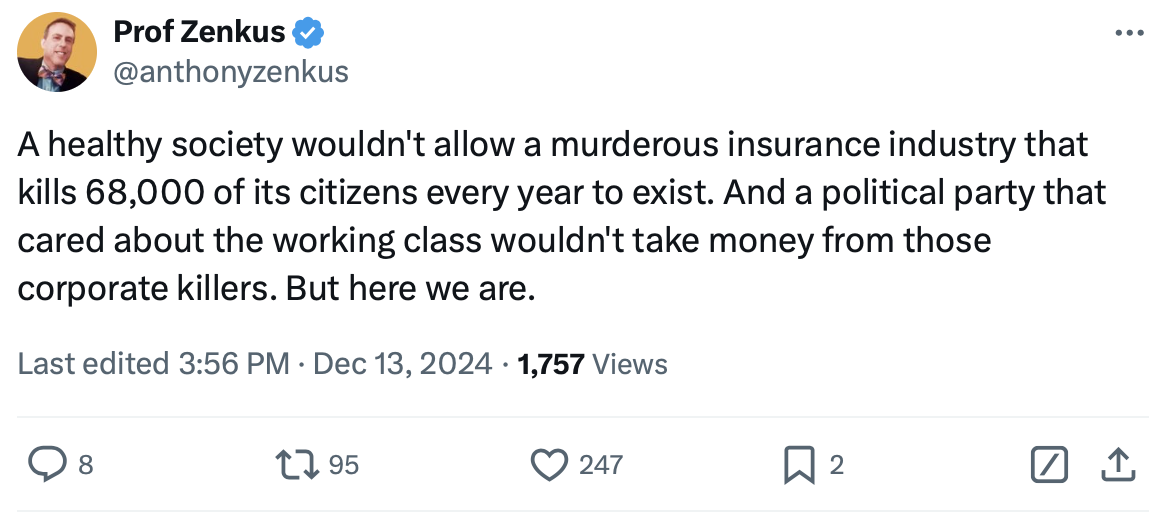This screenshot has height=524, width=1170.
Task: Click the blue verified checkmark badge
Action: pos(308,33)
